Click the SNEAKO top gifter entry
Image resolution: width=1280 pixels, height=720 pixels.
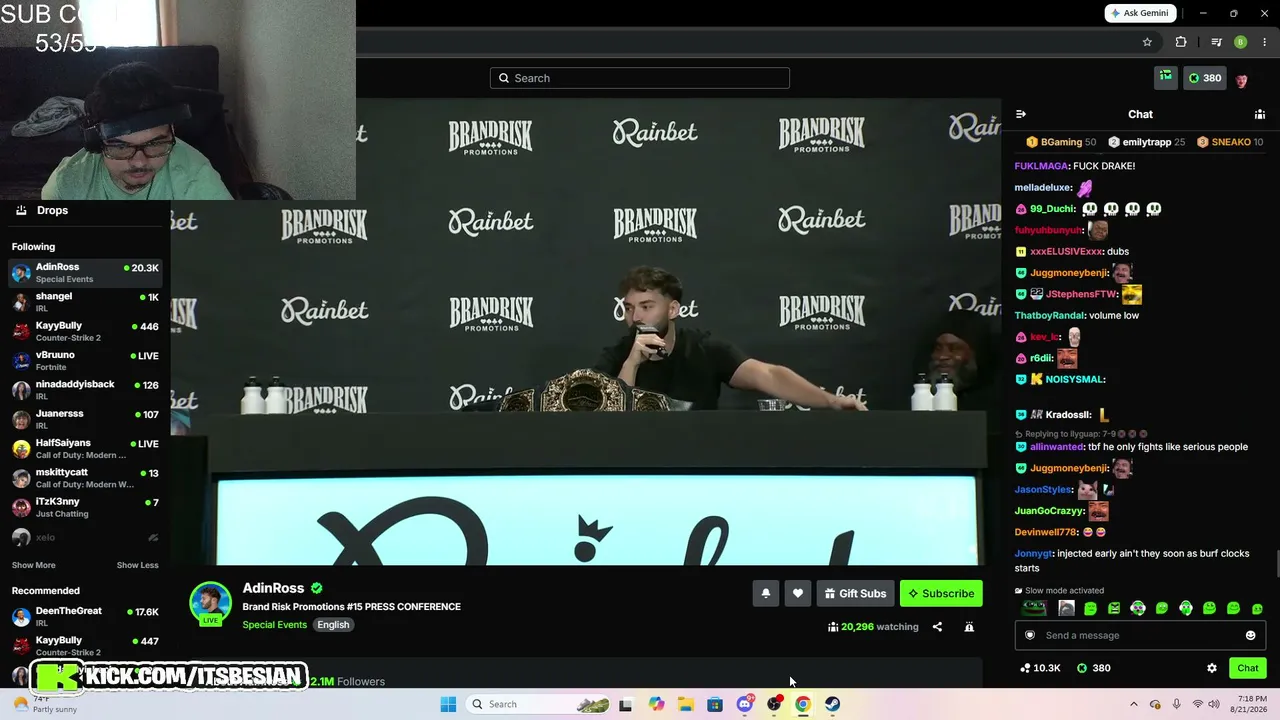pyautogui.click(x=1230, y=142)
